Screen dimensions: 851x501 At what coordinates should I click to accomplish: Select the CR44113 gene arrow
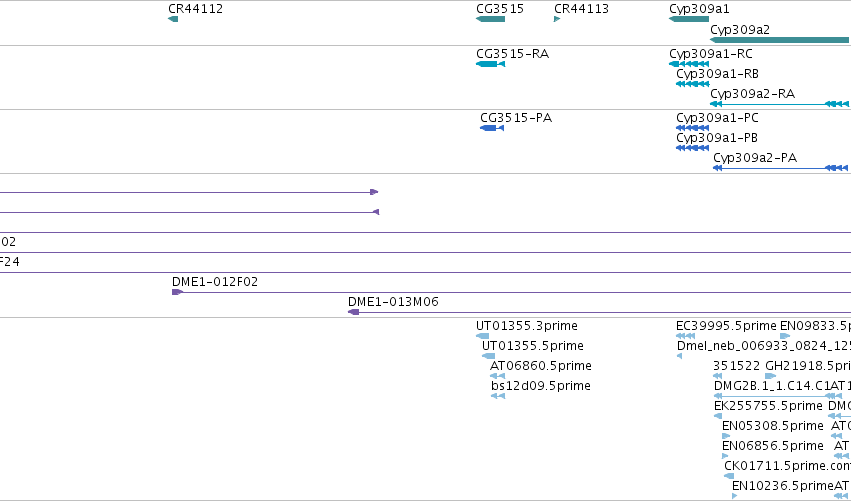pos(557,19)
